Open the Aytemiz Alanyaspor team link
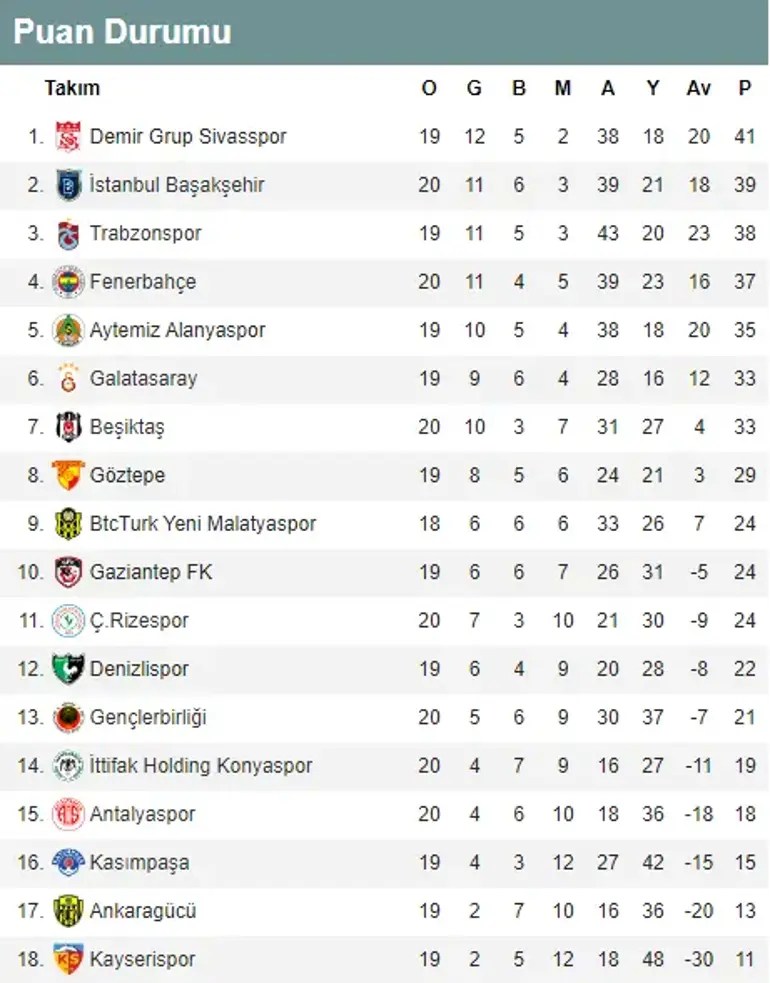 [177, 330]
